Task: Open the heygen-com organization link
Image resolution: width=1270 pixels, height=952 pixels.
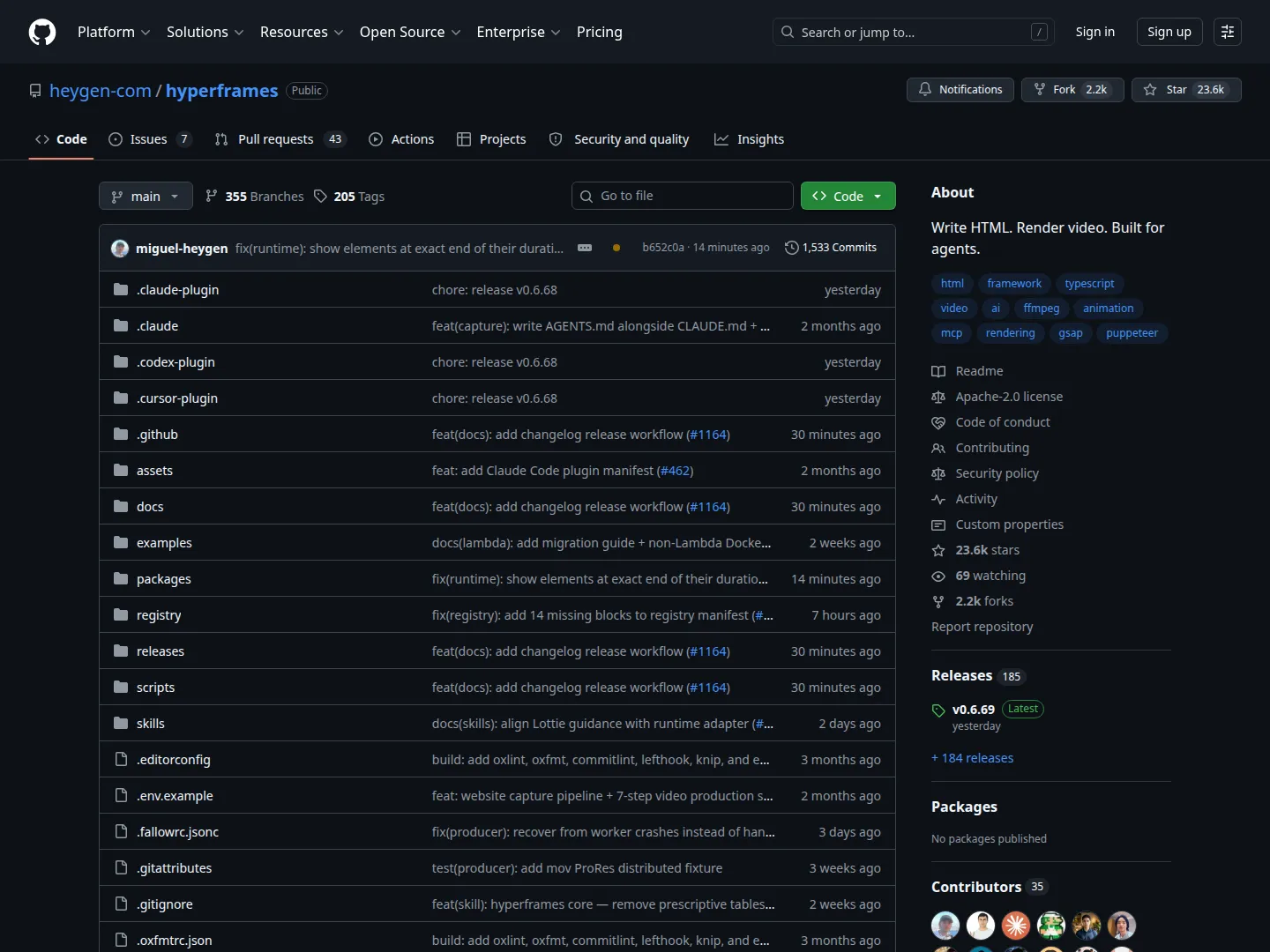Action: pyautogui.click(x=101, y=91)
